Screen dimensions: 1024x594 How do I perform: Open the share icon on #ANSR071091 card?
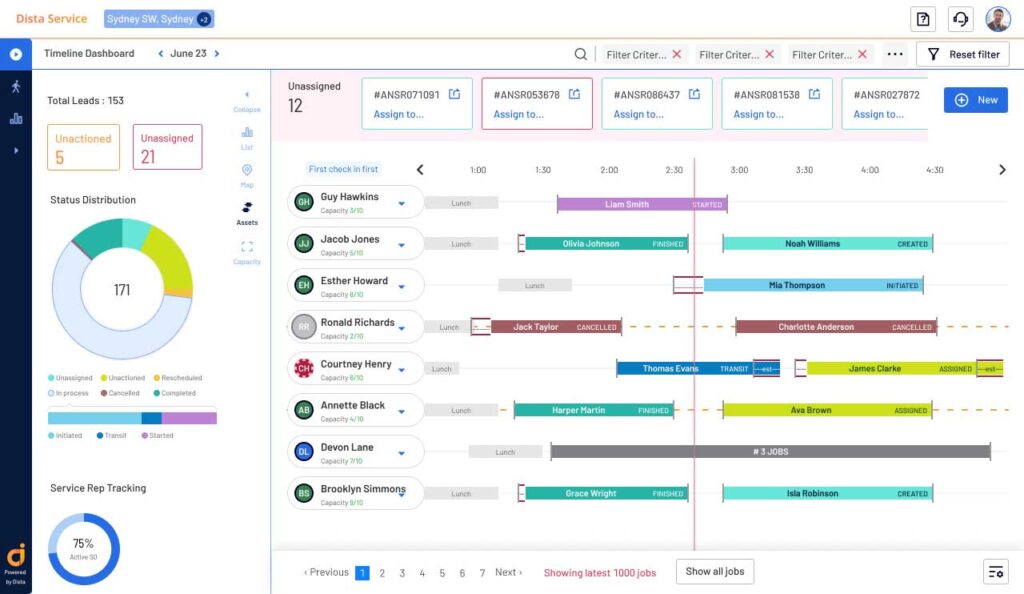click(454, 95)
